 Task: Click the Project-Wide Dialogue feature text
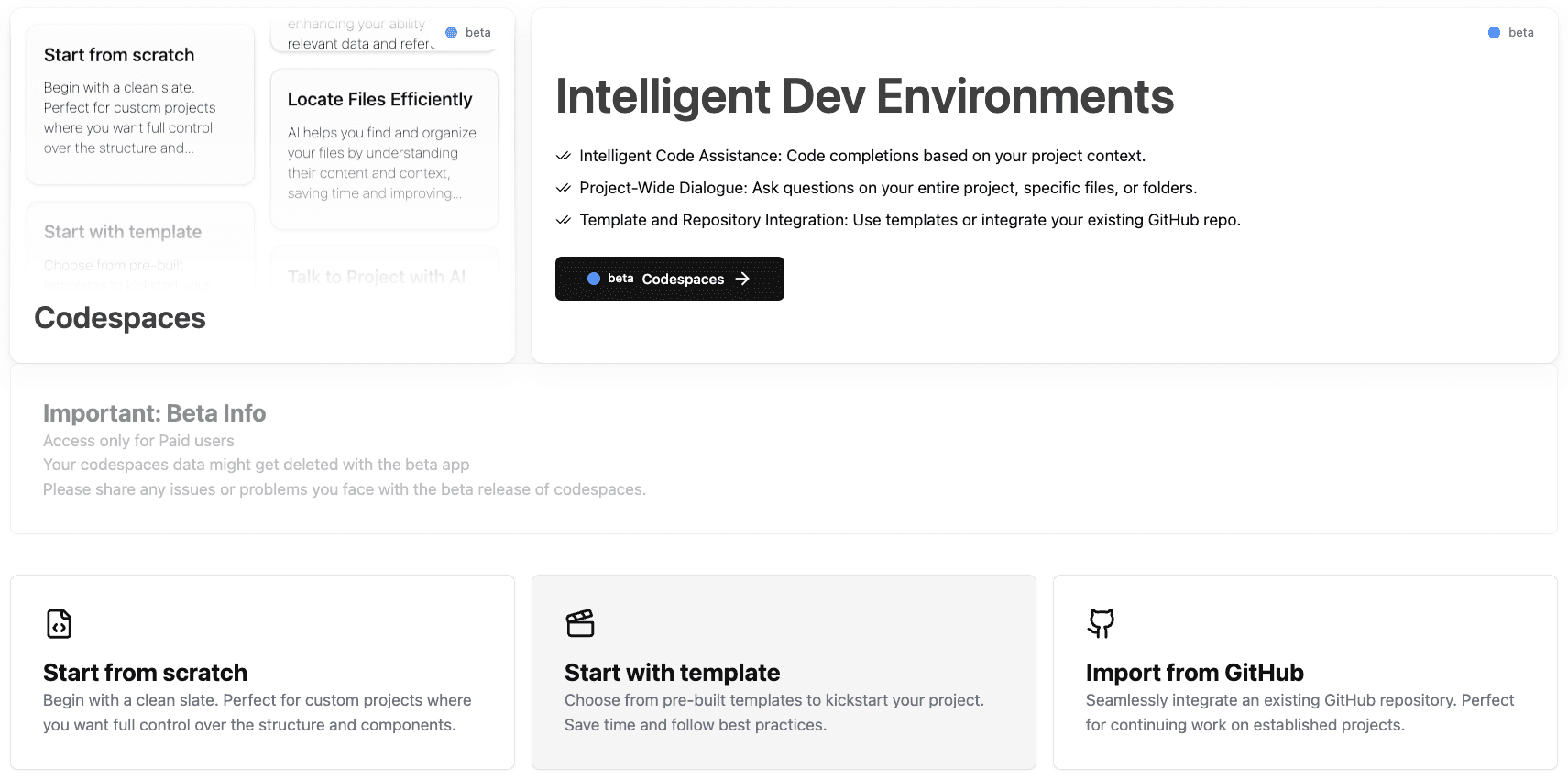(x=888, y=188)
